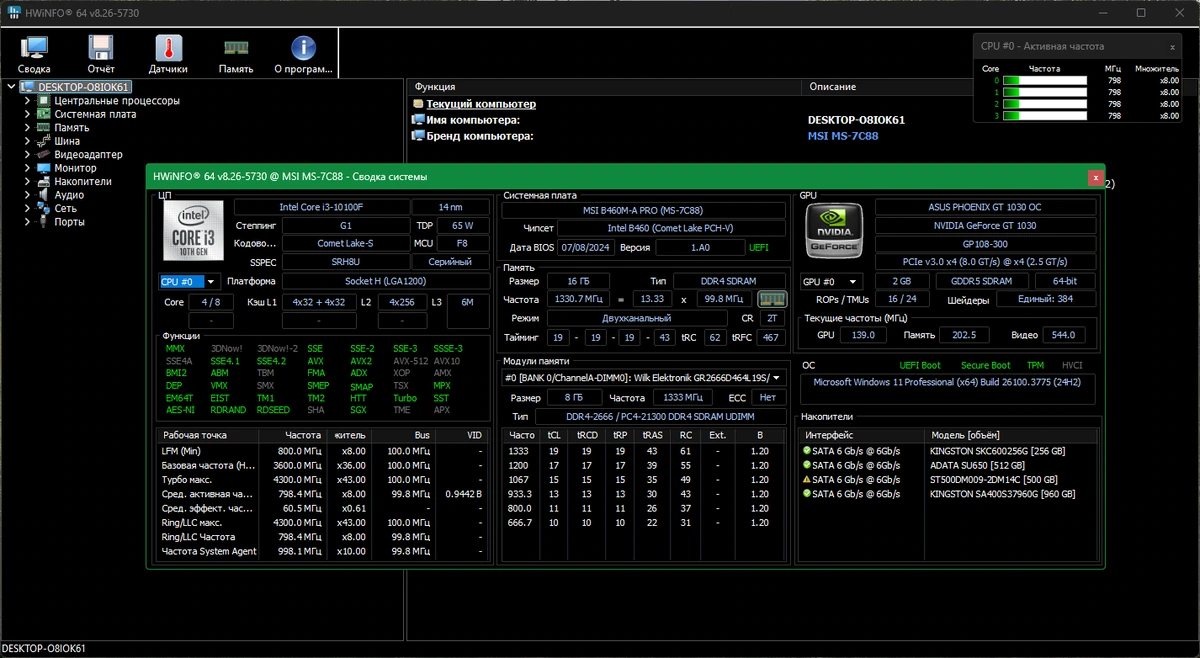
Task: Click the status dot of ADATA SU650 drive
Action: (x=807, y=465)
